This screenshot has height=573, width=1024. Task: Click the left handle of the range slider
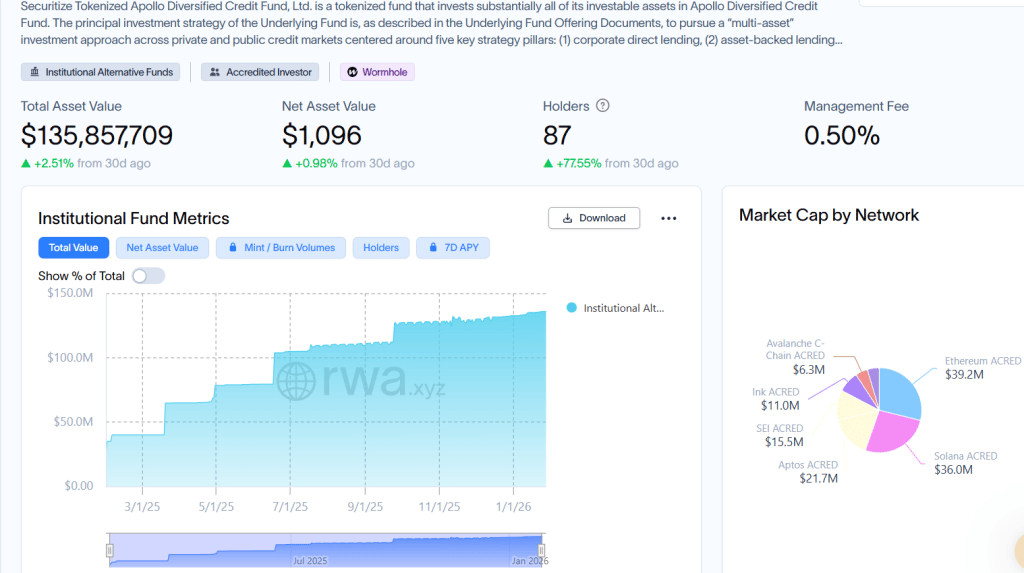(x=110, y=551)
